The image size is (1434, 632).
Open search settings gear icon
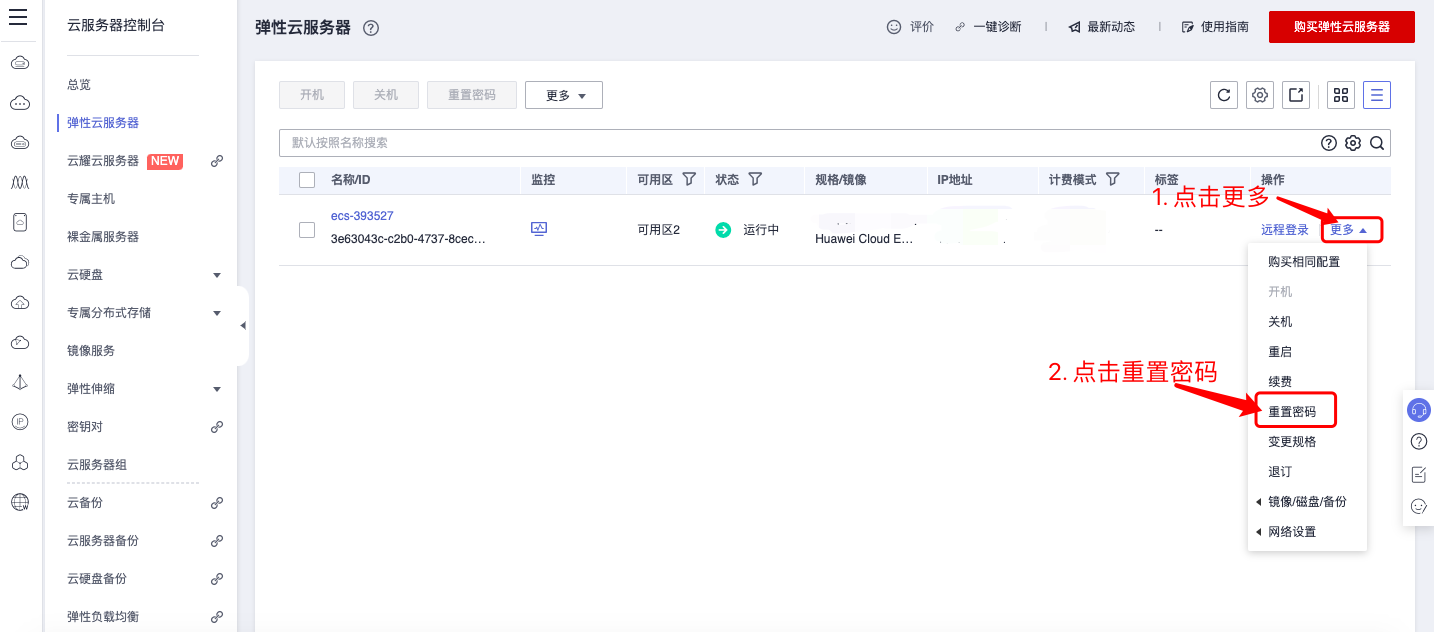pyautogui.click(x=1353, y=143)
